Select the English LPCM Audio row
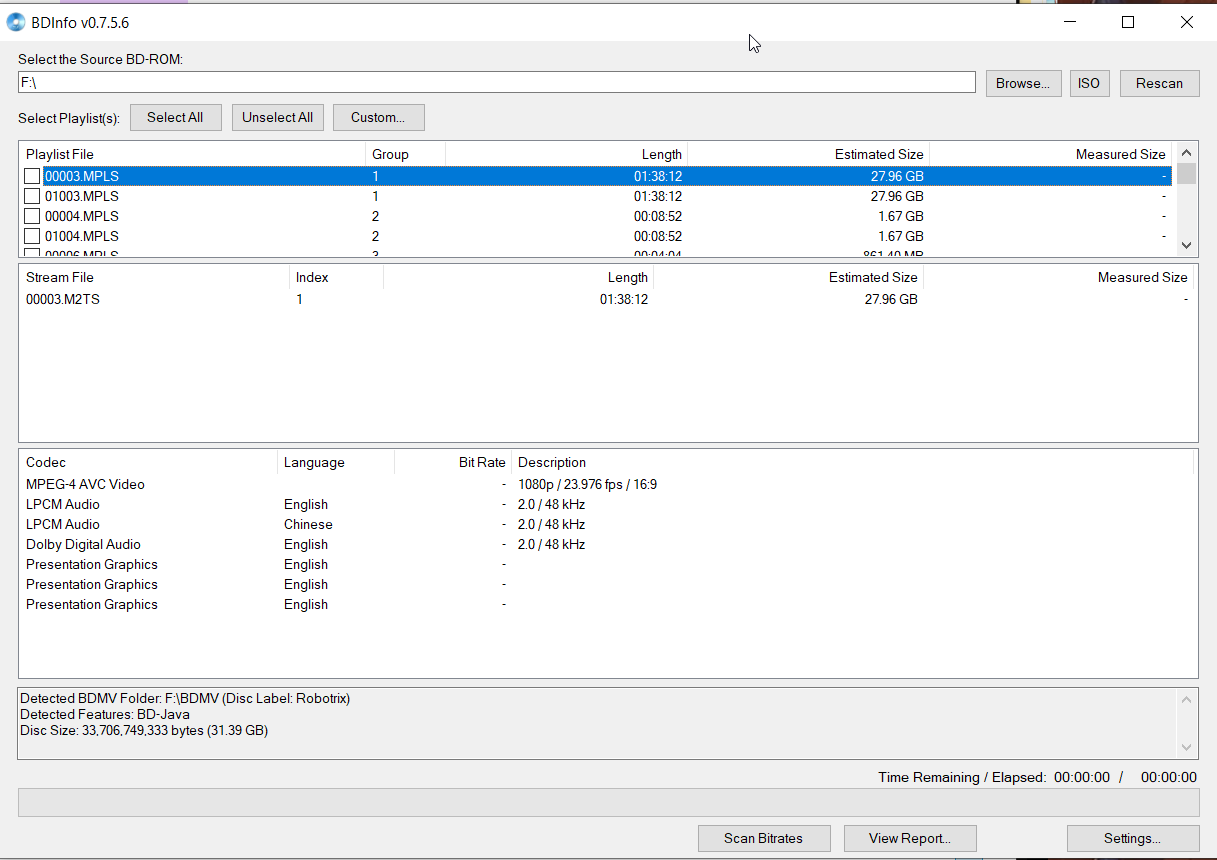 607,504
